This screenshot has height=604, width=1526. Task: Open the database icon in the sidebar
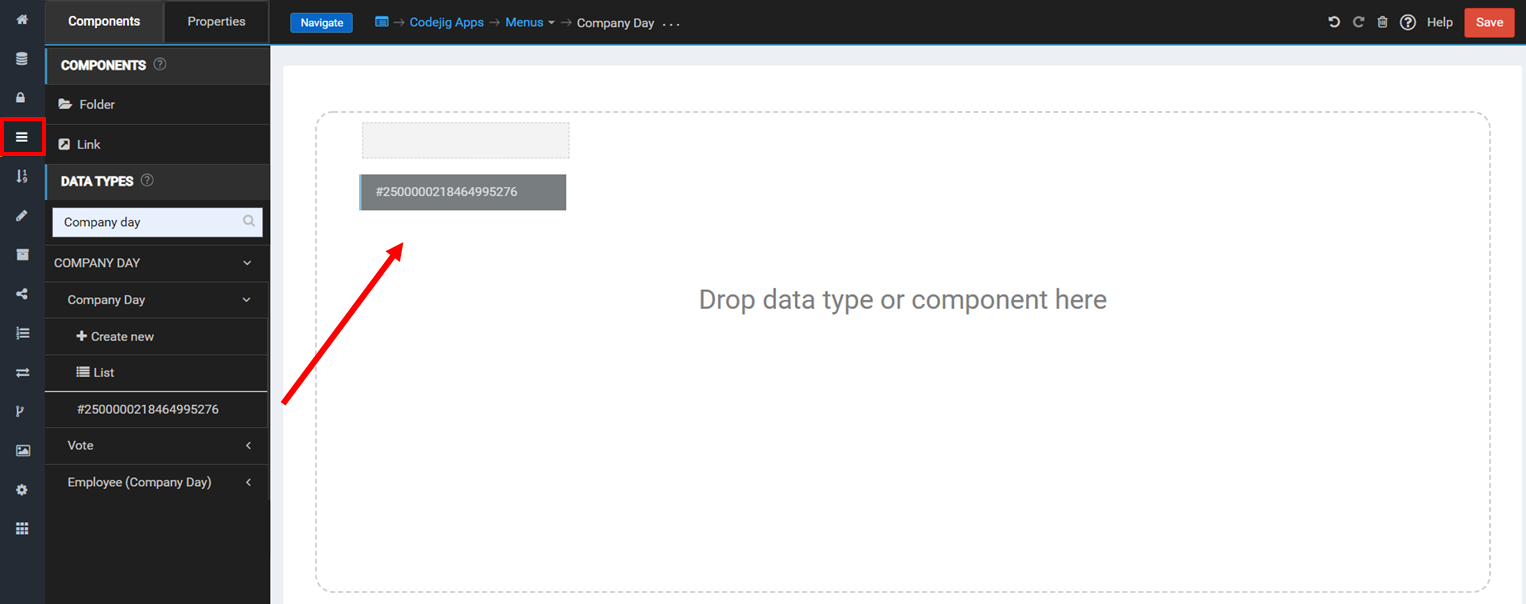(22, 59)
